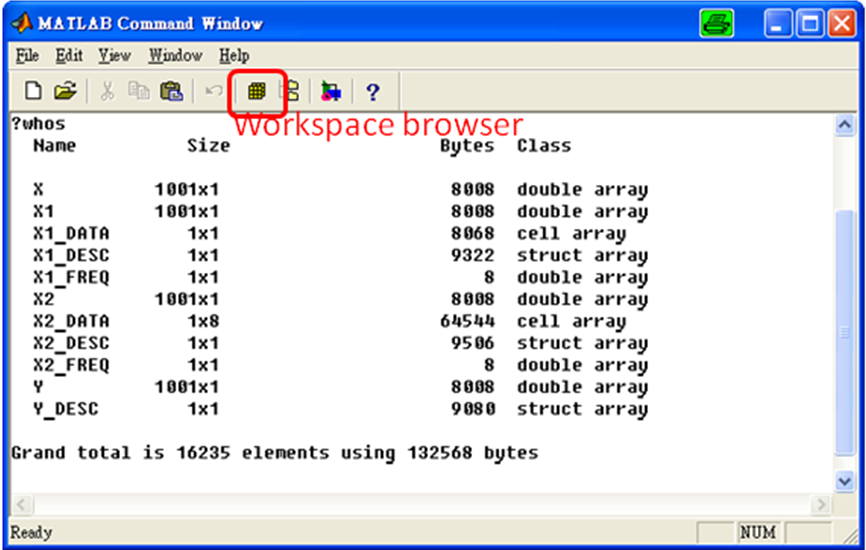Viewport: 866px width, 550px height.
Task: Click the Help question mark icon
Action: pos(372,92)
